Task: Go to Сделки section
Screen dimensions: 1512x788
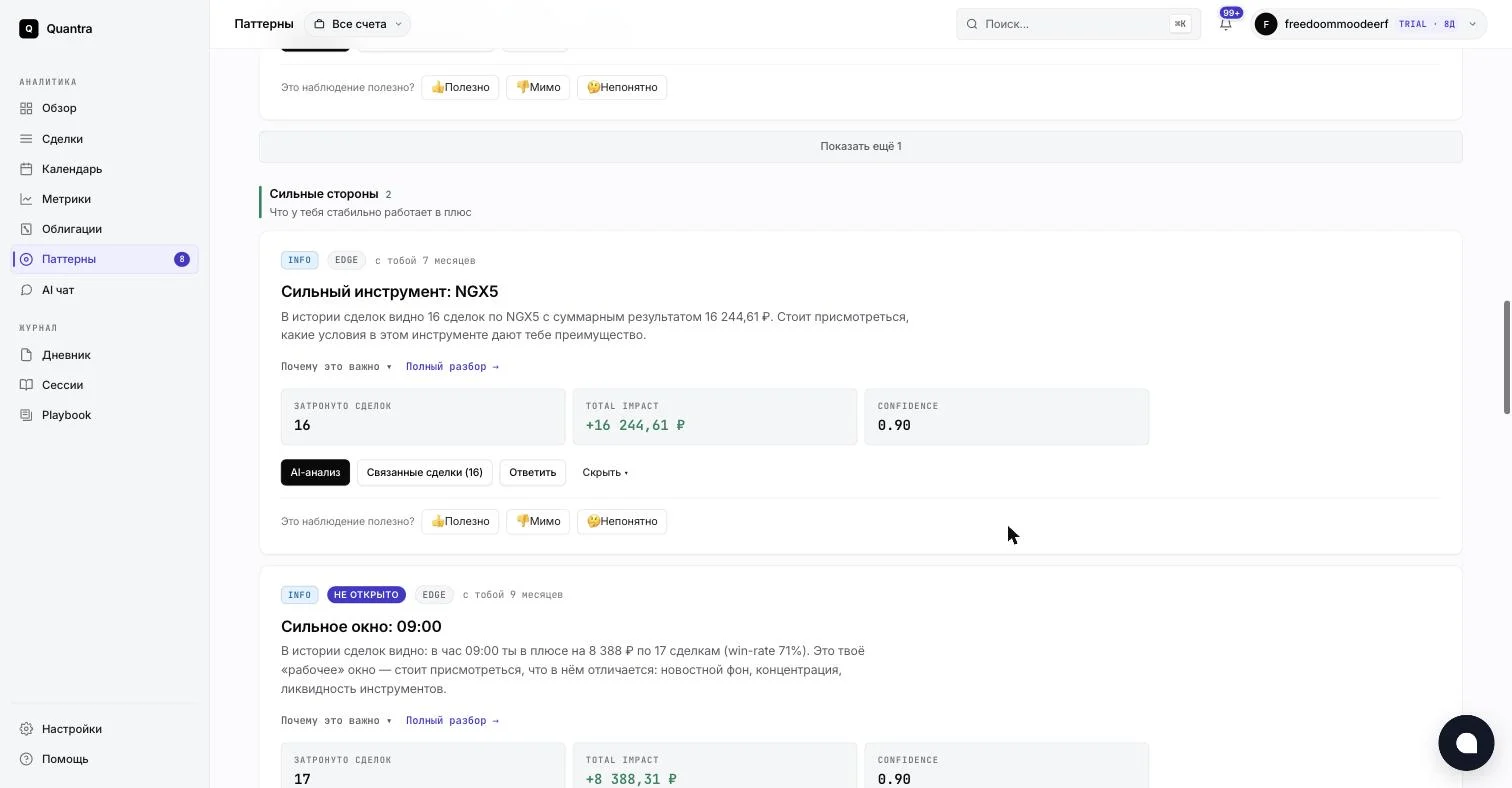Action: pos(105,139)
